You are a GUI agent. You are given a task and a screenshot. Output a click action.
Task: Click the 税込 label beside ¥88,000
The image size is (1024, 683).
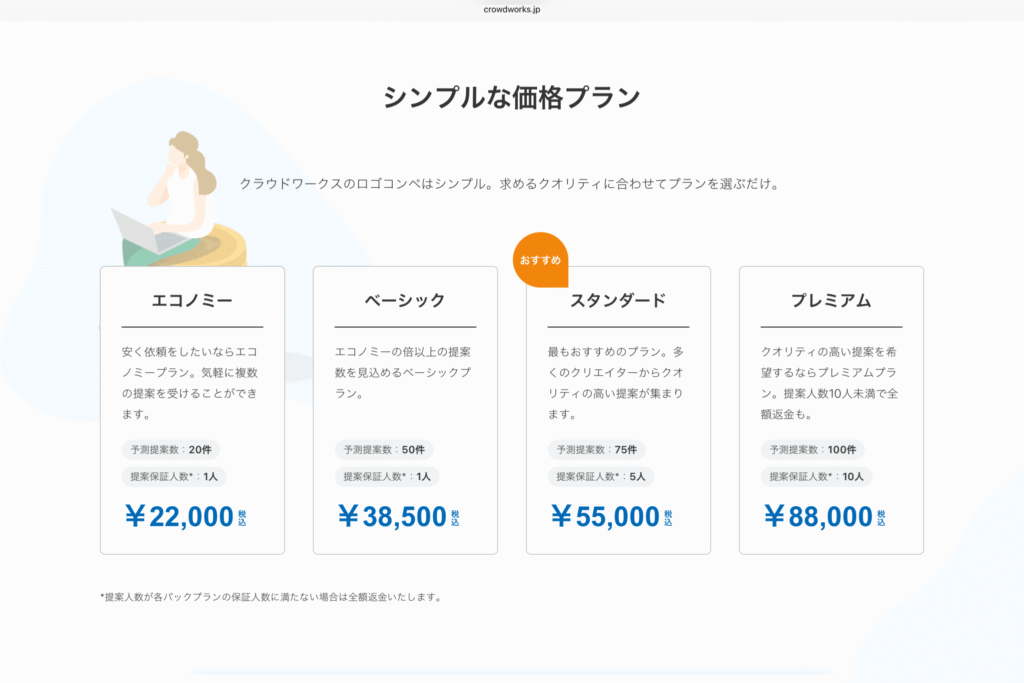tap(881, 517)
